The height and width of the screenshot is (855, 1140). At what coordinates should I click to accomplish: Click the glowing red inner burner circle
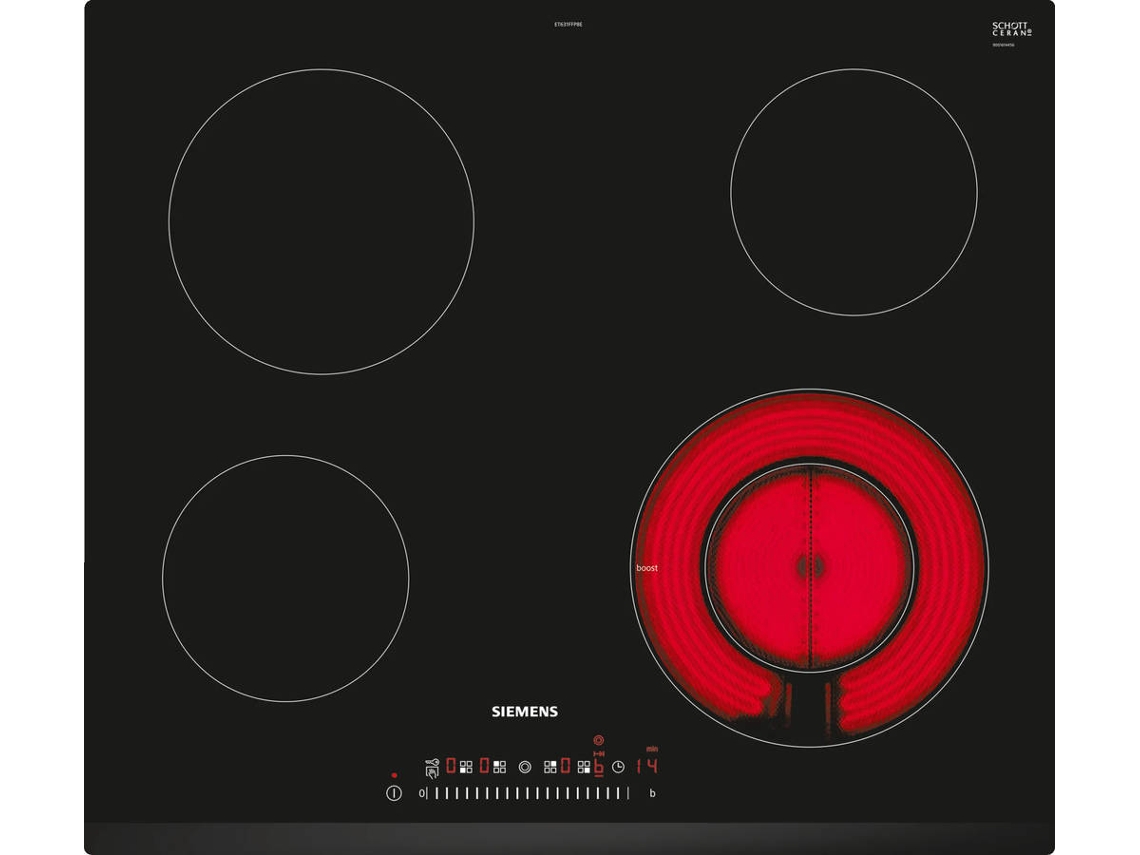point(809,567)
